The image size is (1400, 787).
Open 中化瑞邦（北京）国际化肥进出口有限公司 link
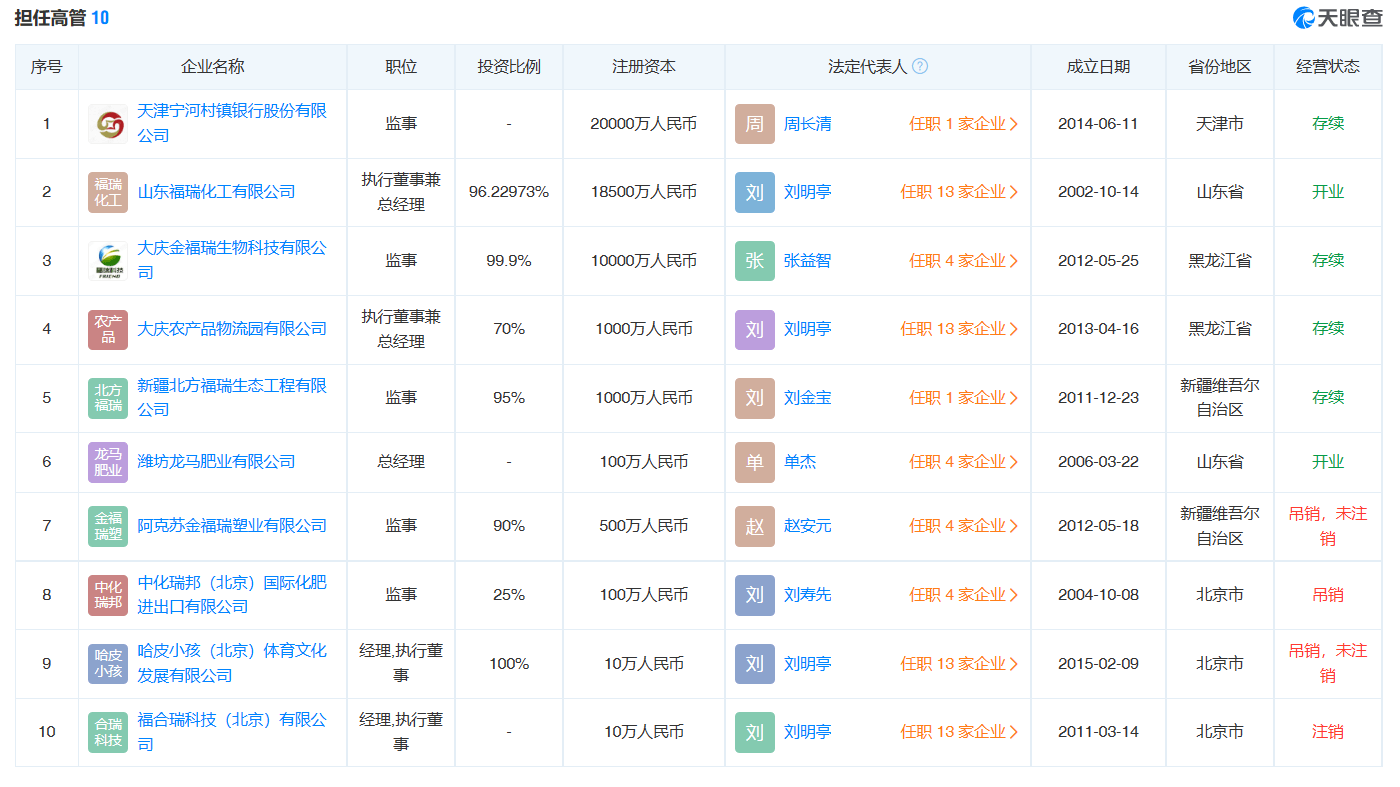click(x=232, y=595)
